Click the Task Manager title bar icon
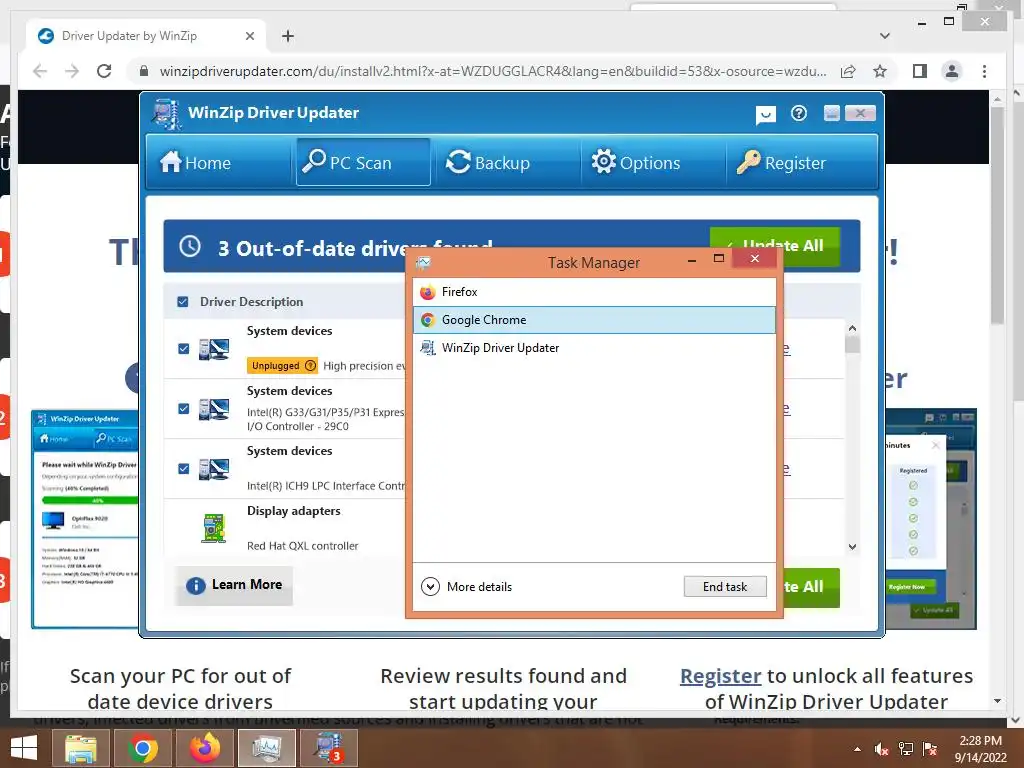Viewport: 1024px width, 768px height. tap(423, 263)
